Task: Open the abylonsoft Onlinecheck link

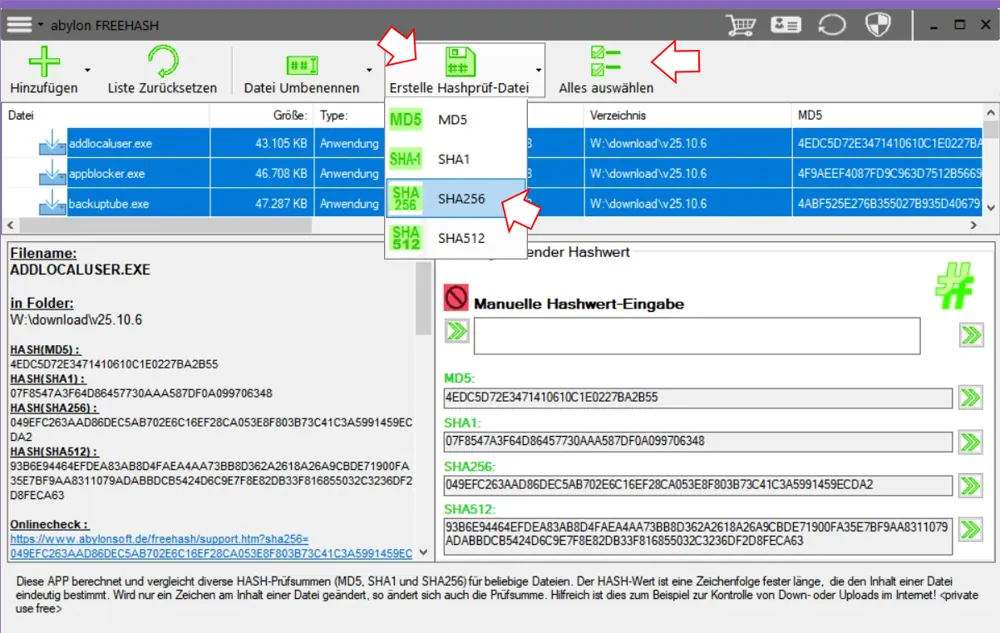Action: [x=211, y=546]
